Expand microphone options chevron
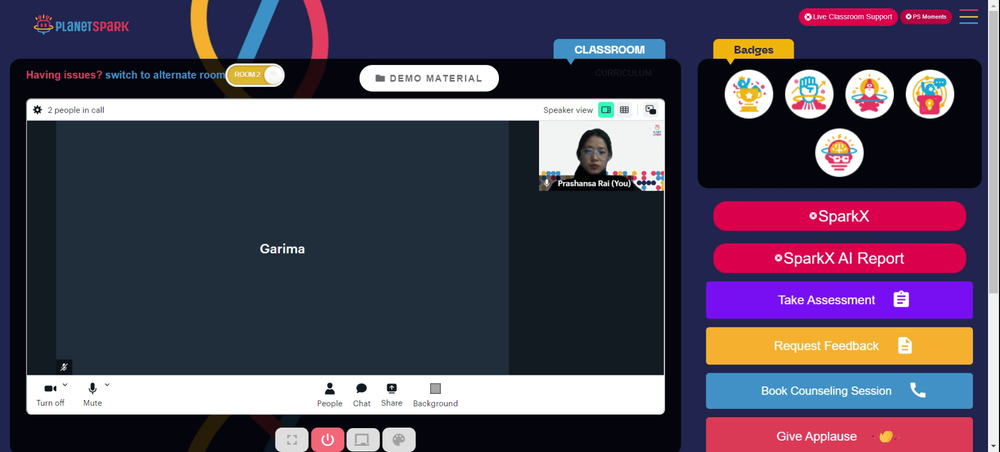Screen dimensions: 1000x452 pyautogui.click(x=107, y=385)
